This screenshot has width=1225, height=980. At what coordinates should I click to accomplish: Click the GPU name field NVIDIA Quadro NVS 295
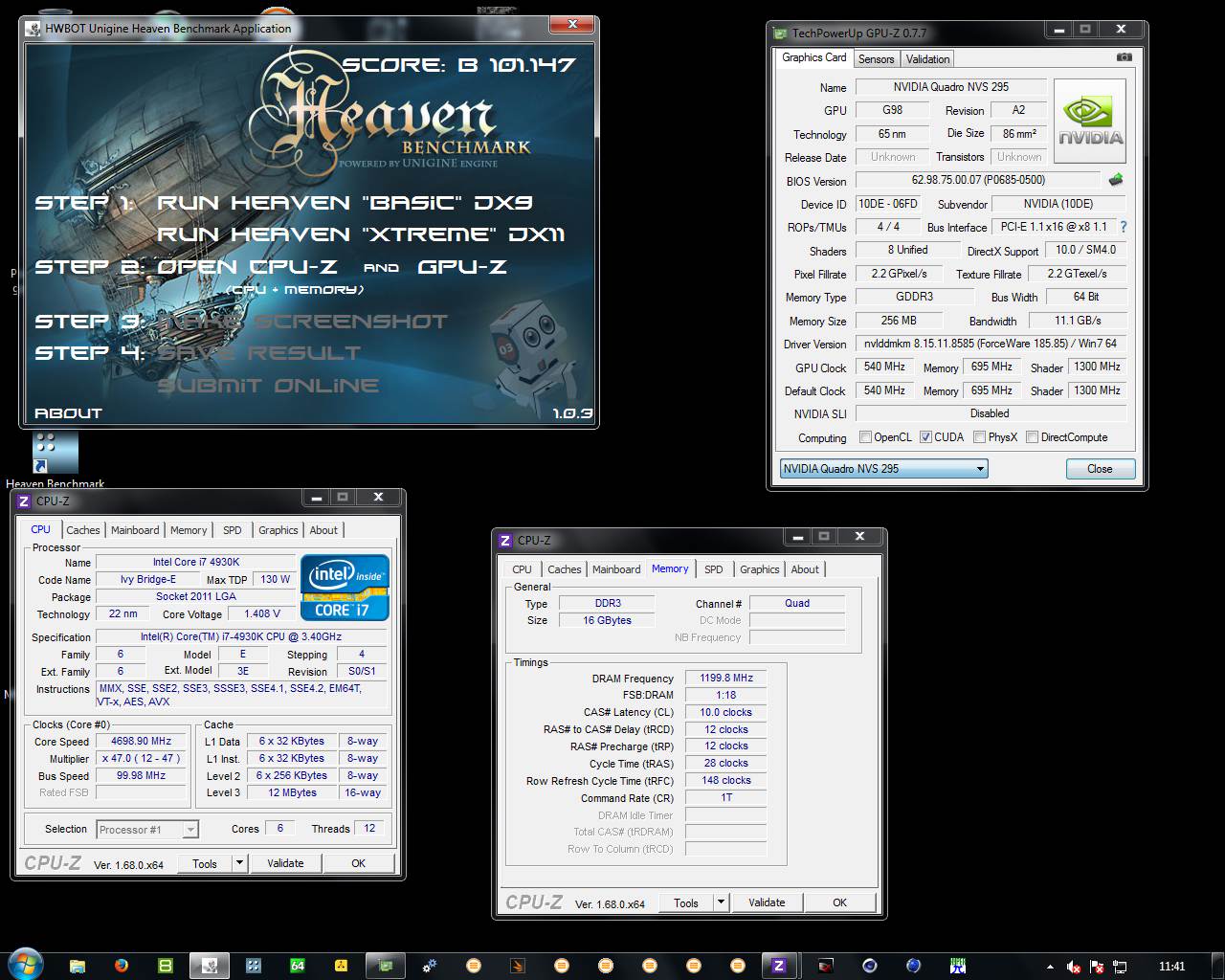pos(951,87)
